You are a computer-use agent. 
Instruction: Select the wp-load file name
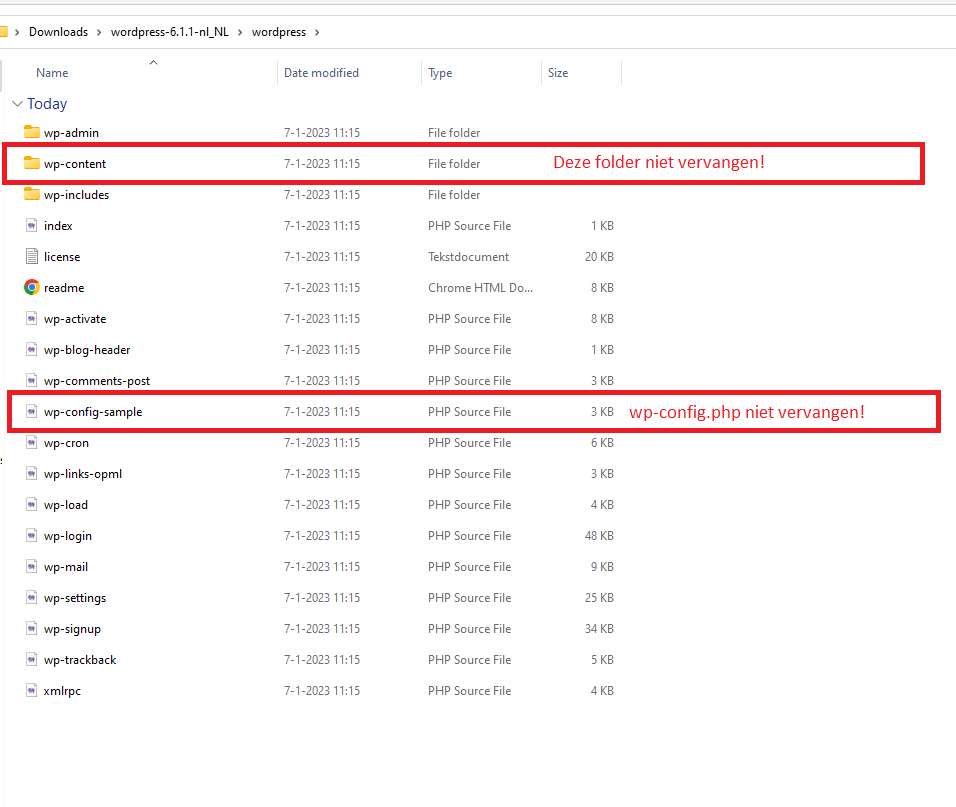coord(66,505)
